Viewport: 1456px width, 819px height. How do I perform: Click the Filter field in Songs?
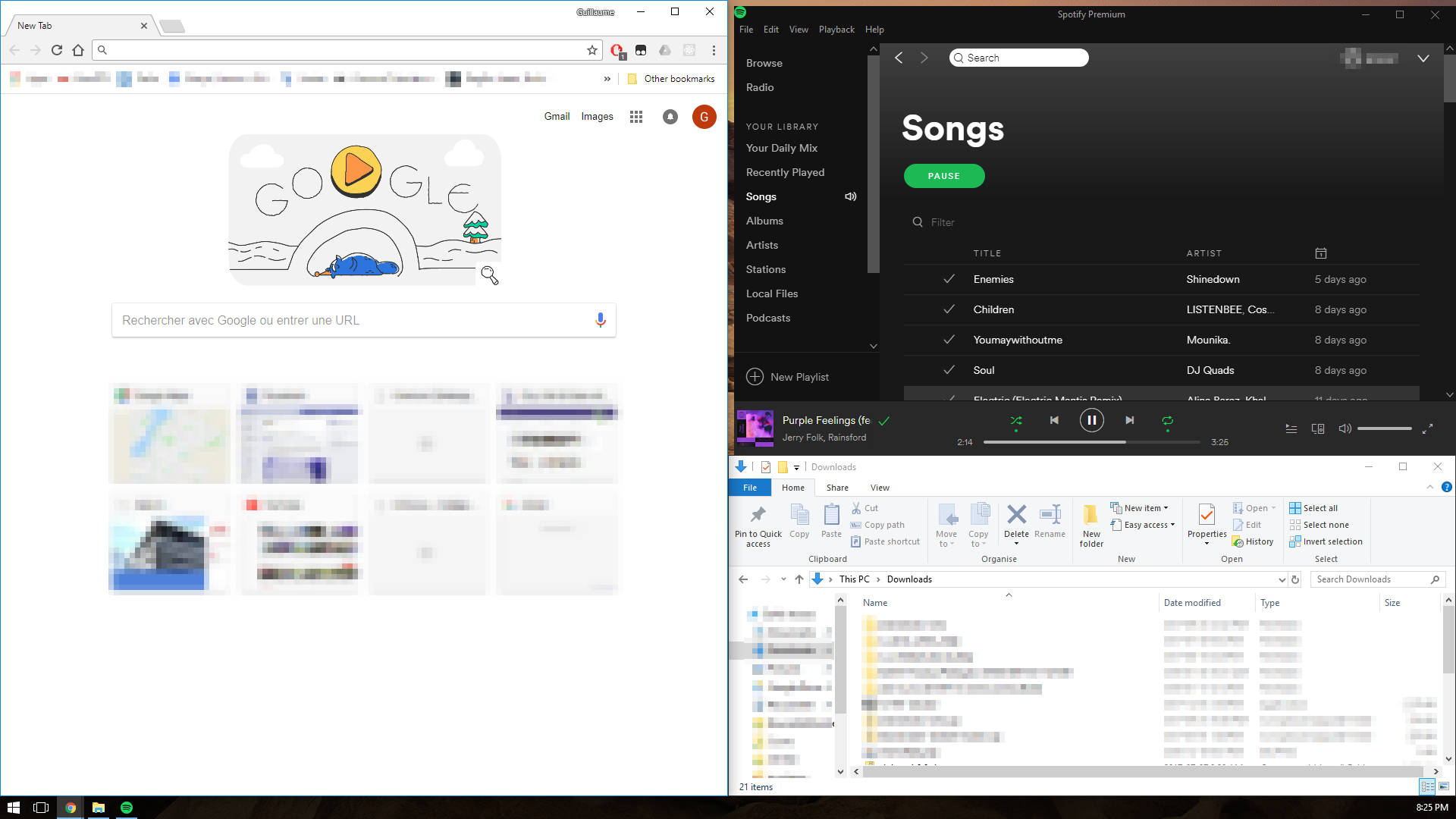click(943, 222)
